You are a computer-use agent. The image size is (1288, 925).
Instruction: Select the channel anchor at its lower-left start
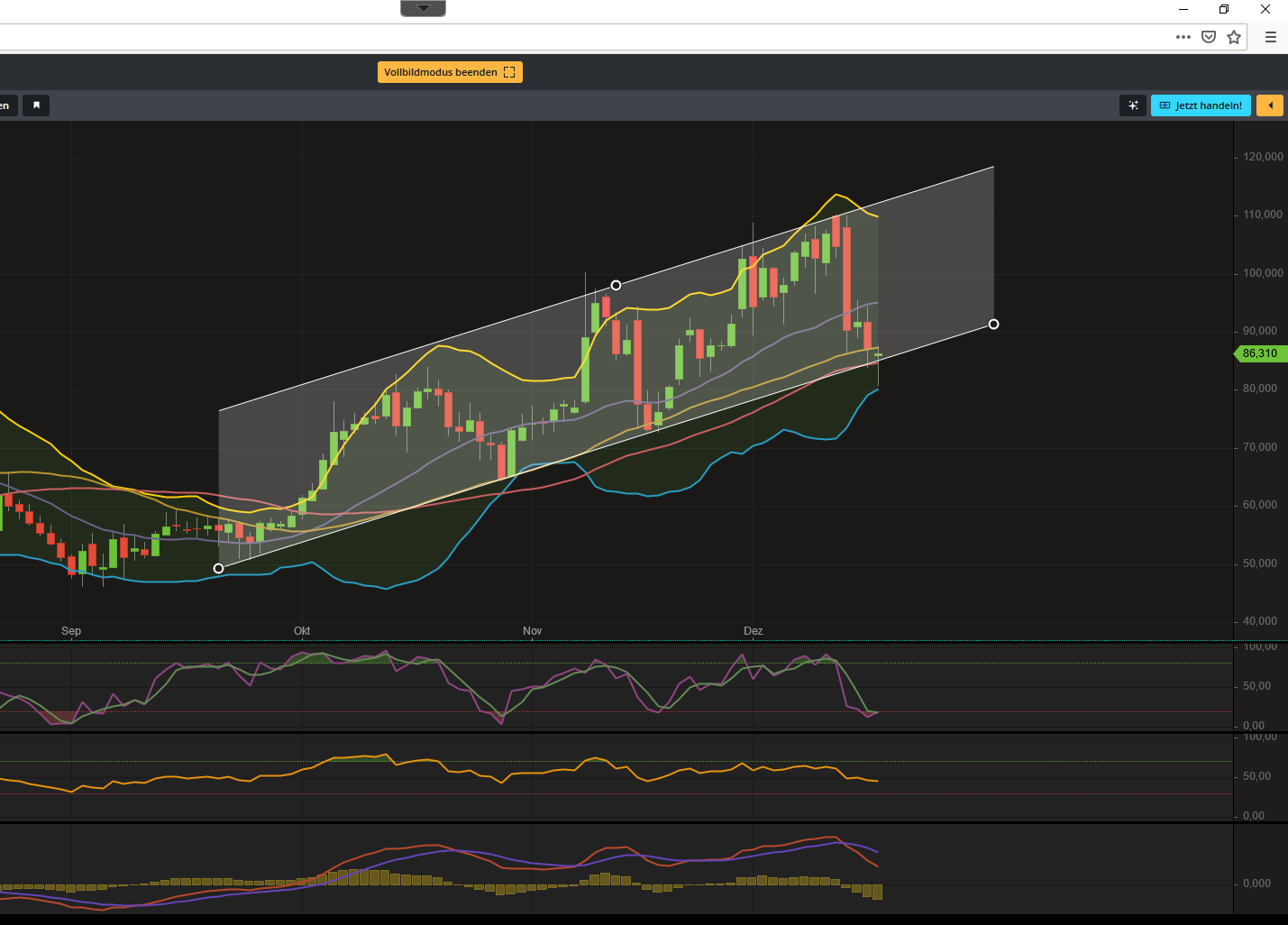[x=218, y=568]
